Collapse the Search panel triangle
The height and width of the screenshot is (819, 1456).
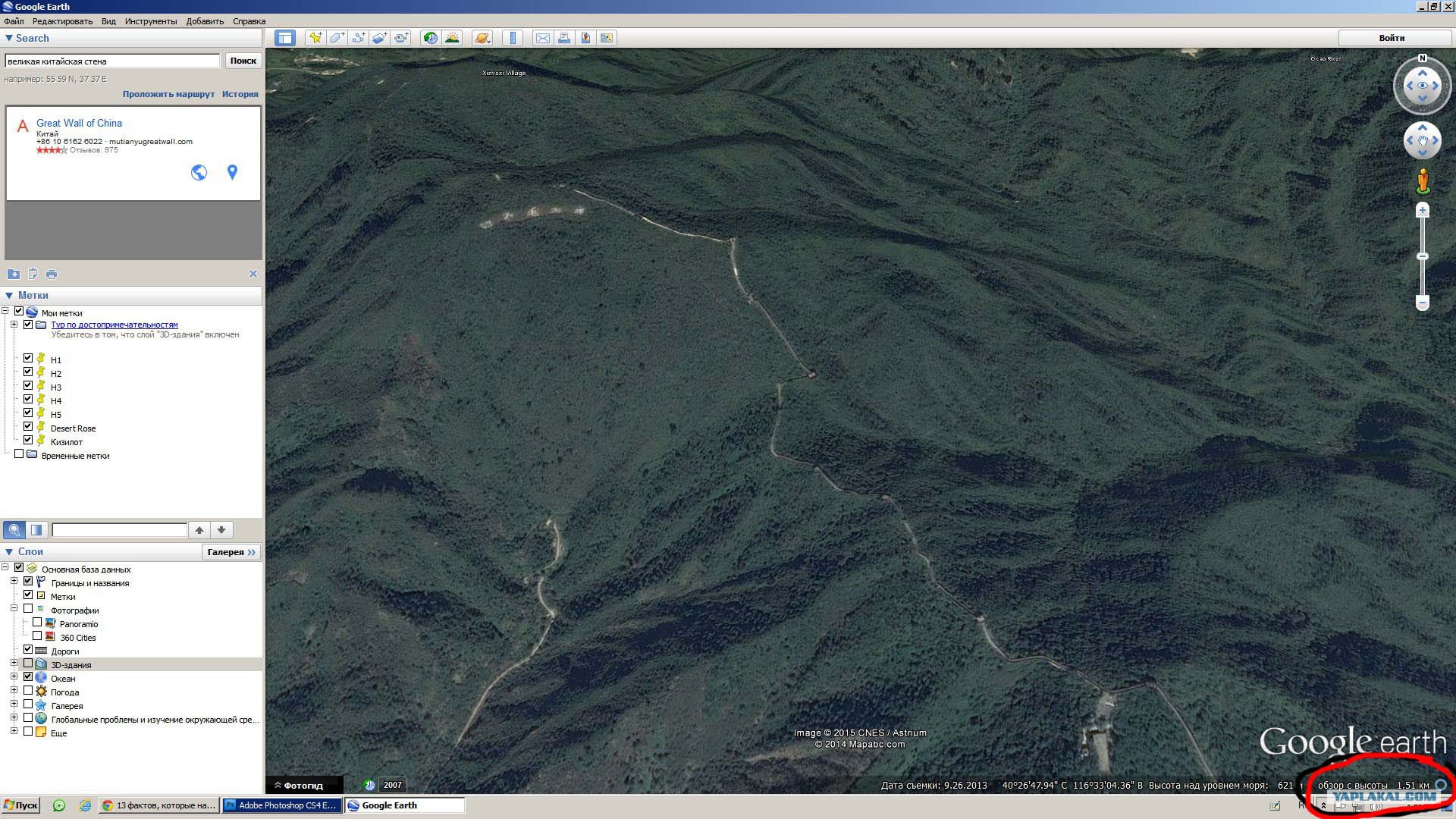9,38
